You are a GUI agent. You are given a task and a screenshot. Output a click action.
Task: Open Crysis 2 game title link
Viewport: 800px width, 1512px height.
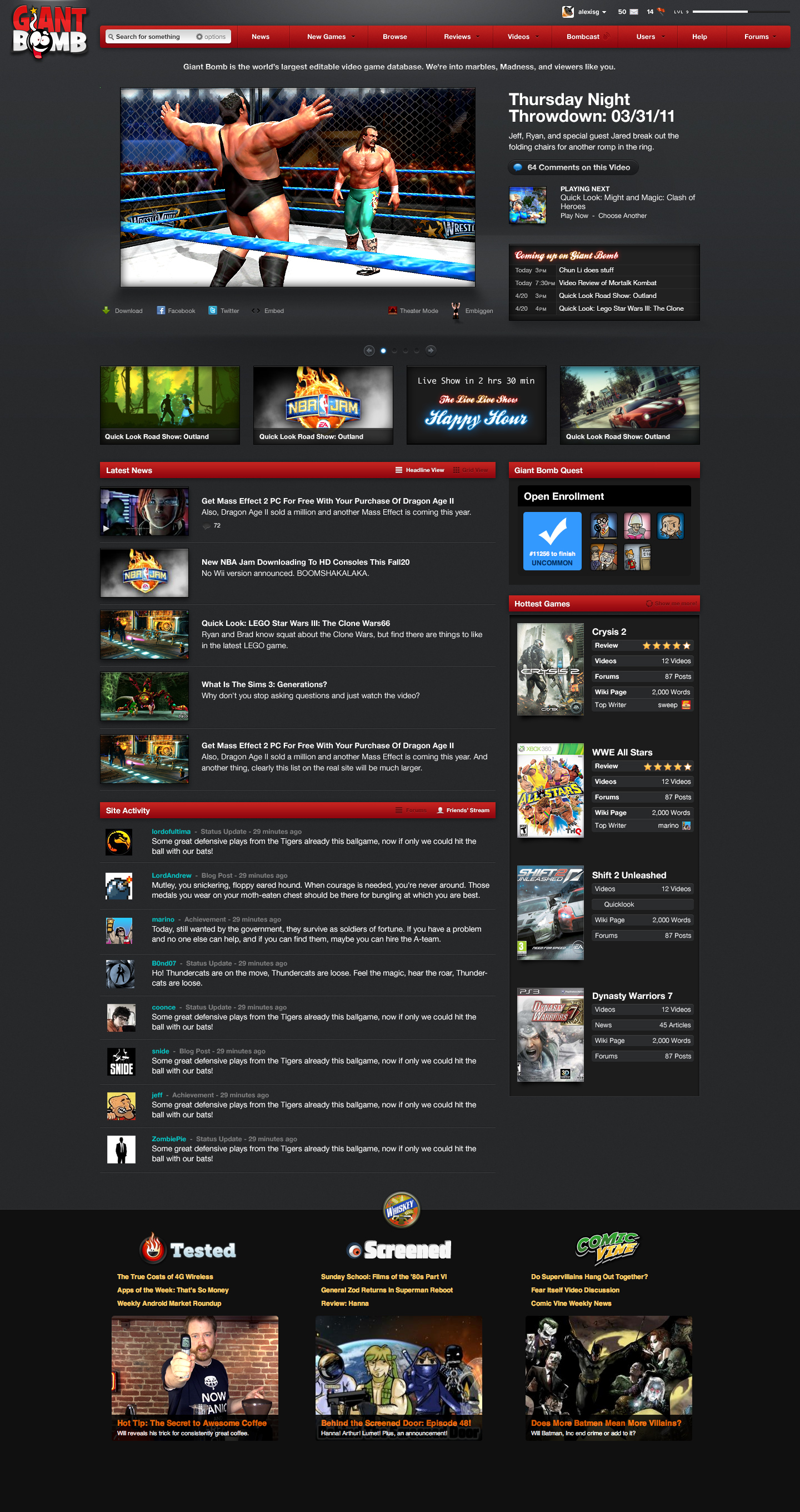609,631
